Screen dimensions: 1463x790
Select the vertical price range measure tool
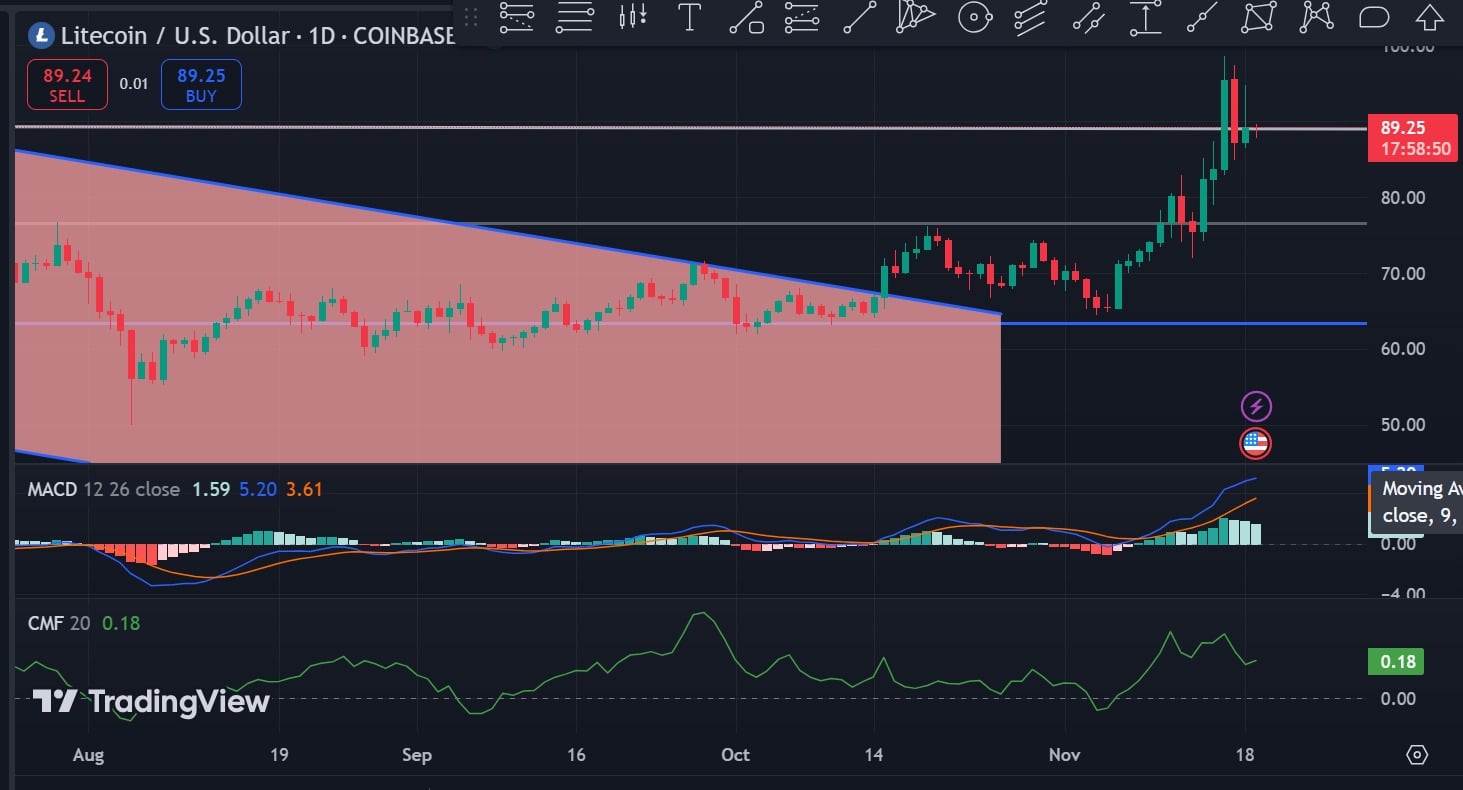click(1145, 17)
